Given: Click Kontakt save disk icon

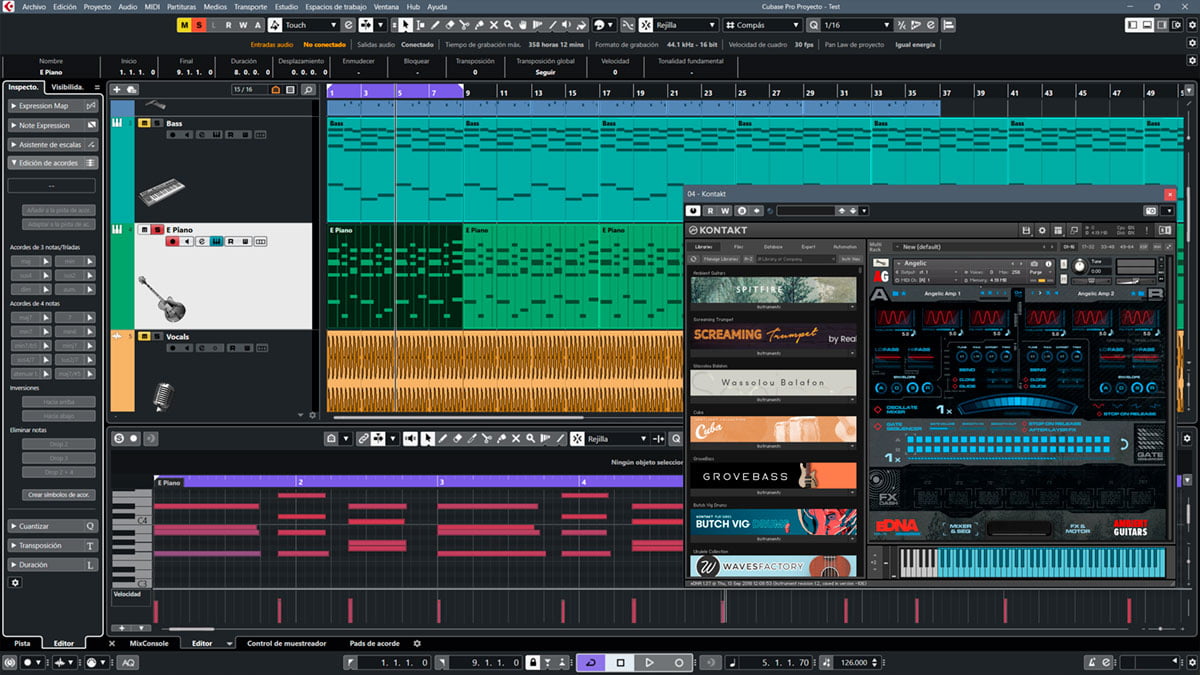Looking at the screenshot, I should pos(1026,230).
